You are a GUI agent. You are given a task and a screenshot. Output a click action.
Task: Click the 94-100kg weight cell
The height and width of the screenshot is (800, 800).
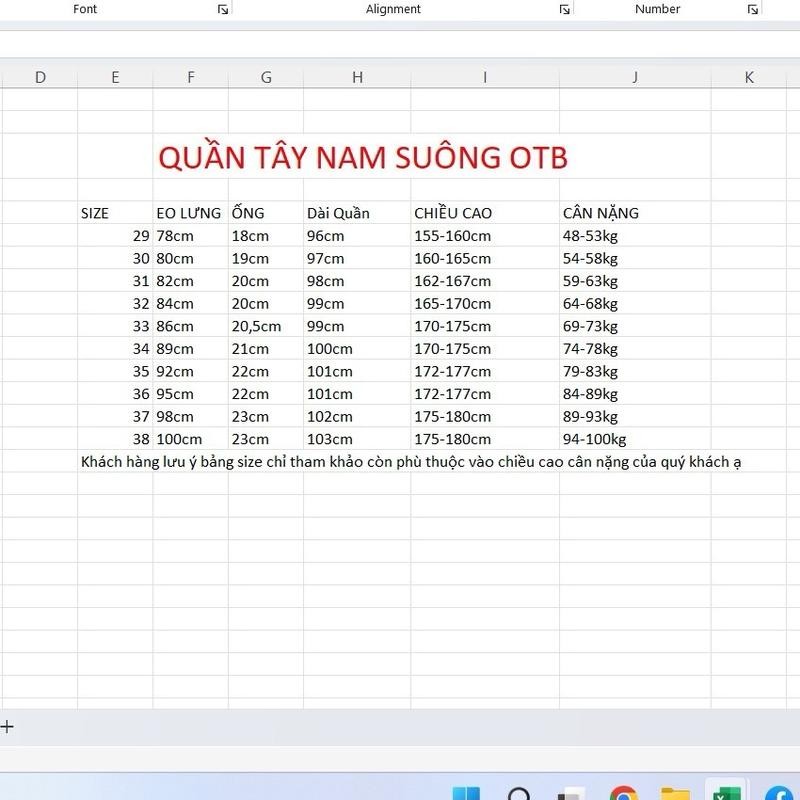tap(594, 439)
